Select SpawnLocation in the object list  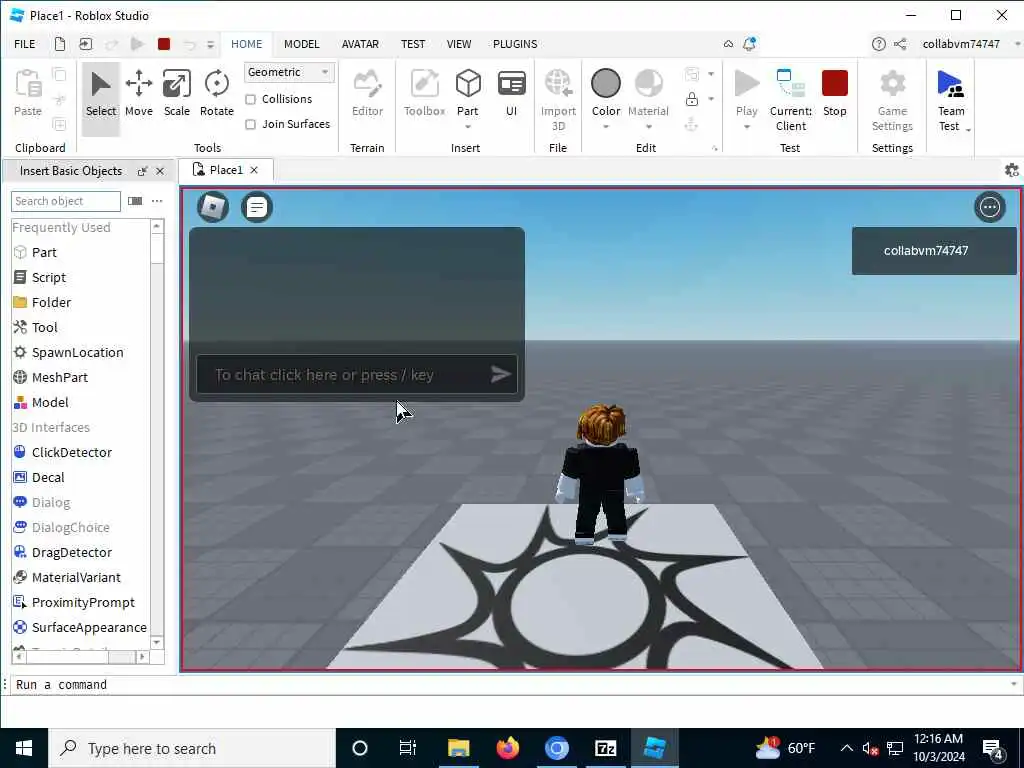pyautogui.click(x=80, y=353)
